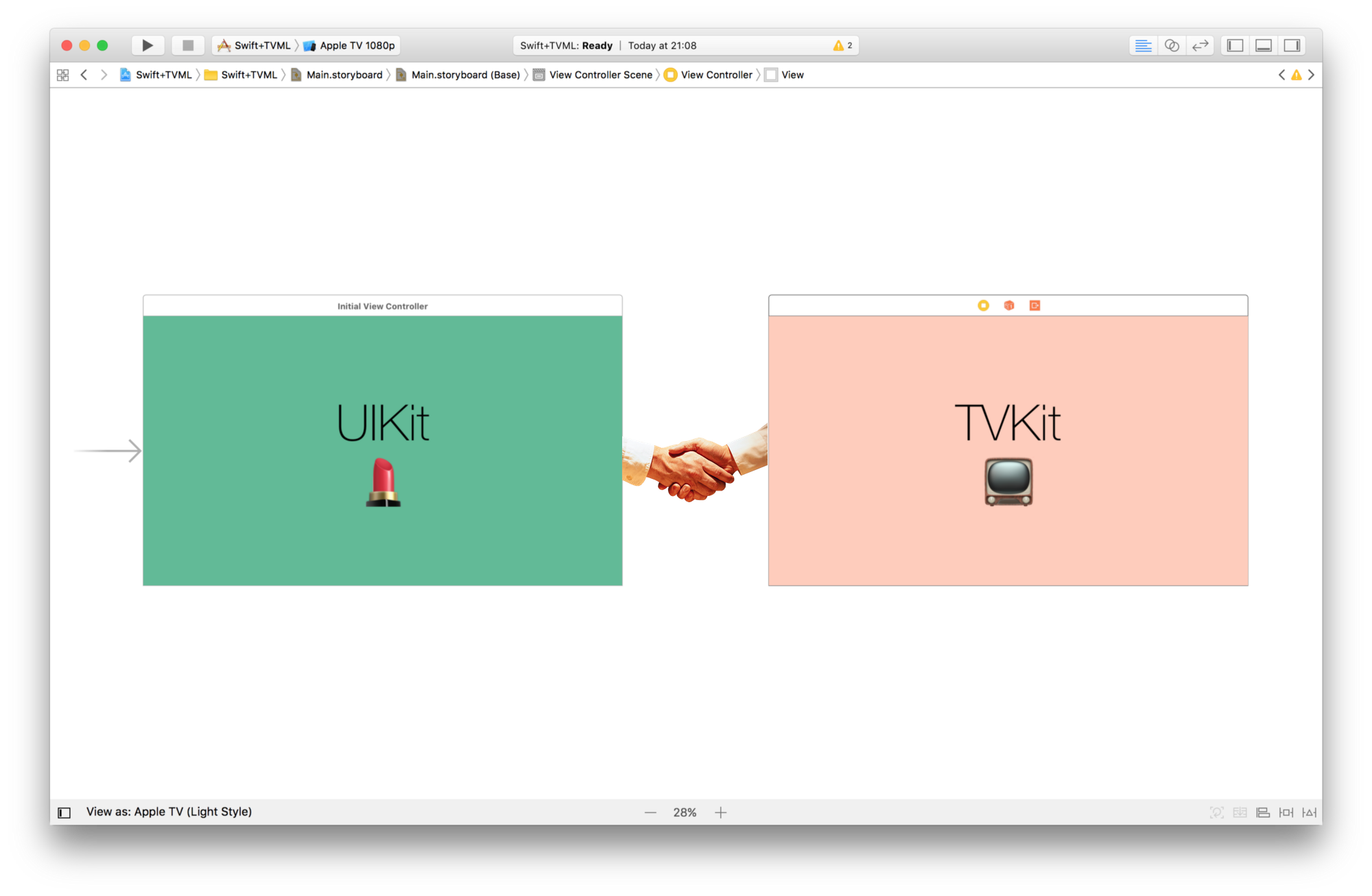Toggle the Debug area
Image resolution: width=1372 pixels, height=896 pixels.
coord(1264,45)
